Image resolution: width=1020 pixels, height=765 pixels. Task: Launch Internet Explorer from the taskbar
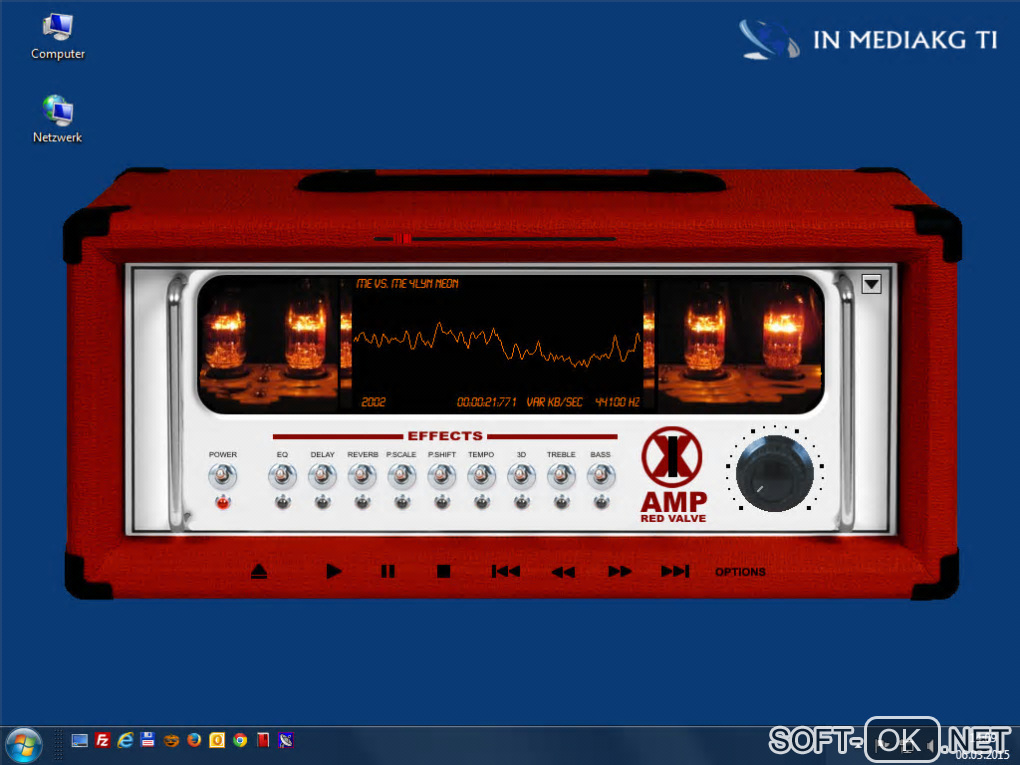click(125, 740)
